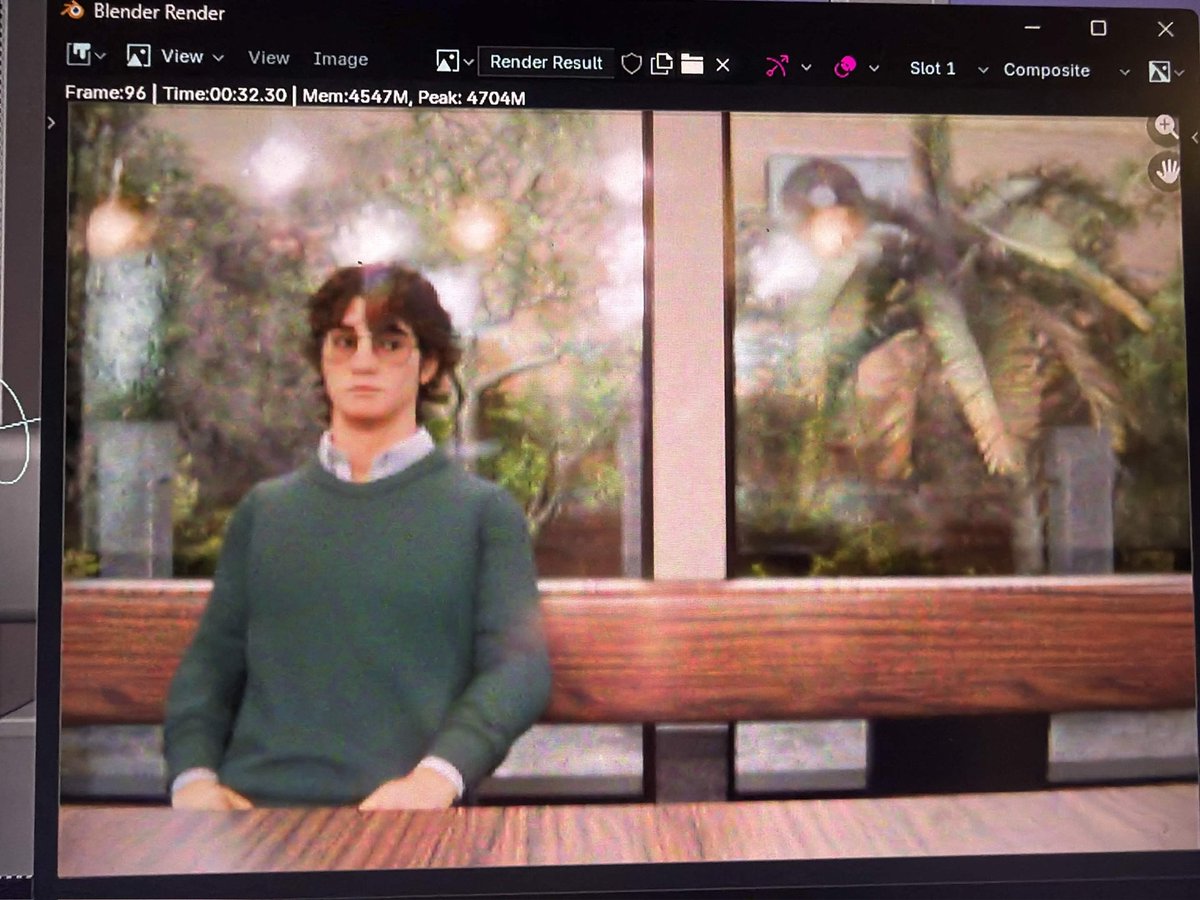Click the new image duplicate icon
1200x900 pixels.
click(x=661, y=64)
